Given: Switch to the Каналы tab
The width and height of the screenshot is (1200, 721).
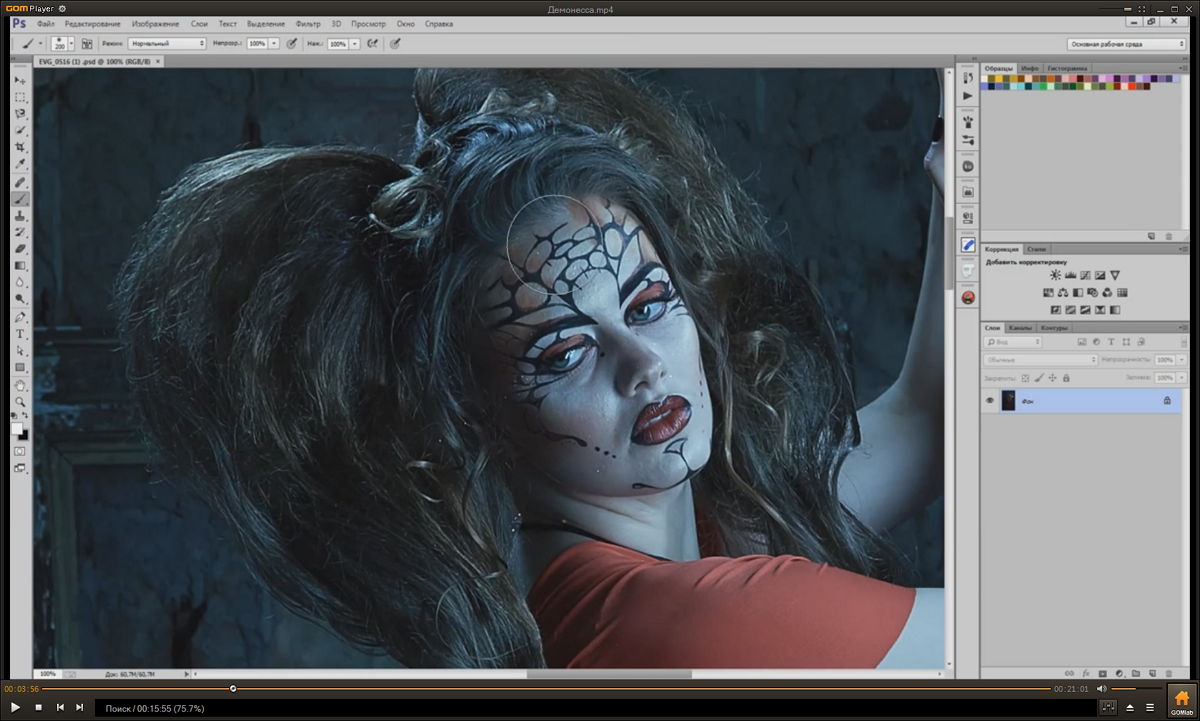Looking at the screenshot, I should coord(1020,328).
